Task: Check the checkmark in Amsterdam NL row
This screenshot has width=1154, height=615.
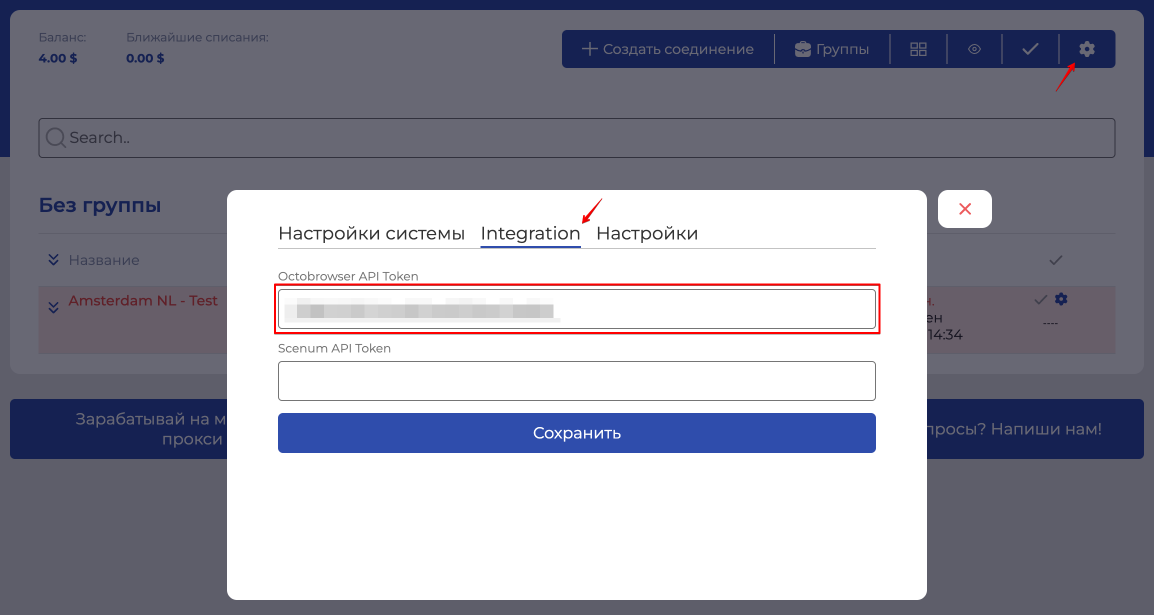Action: pos(1041,299)
